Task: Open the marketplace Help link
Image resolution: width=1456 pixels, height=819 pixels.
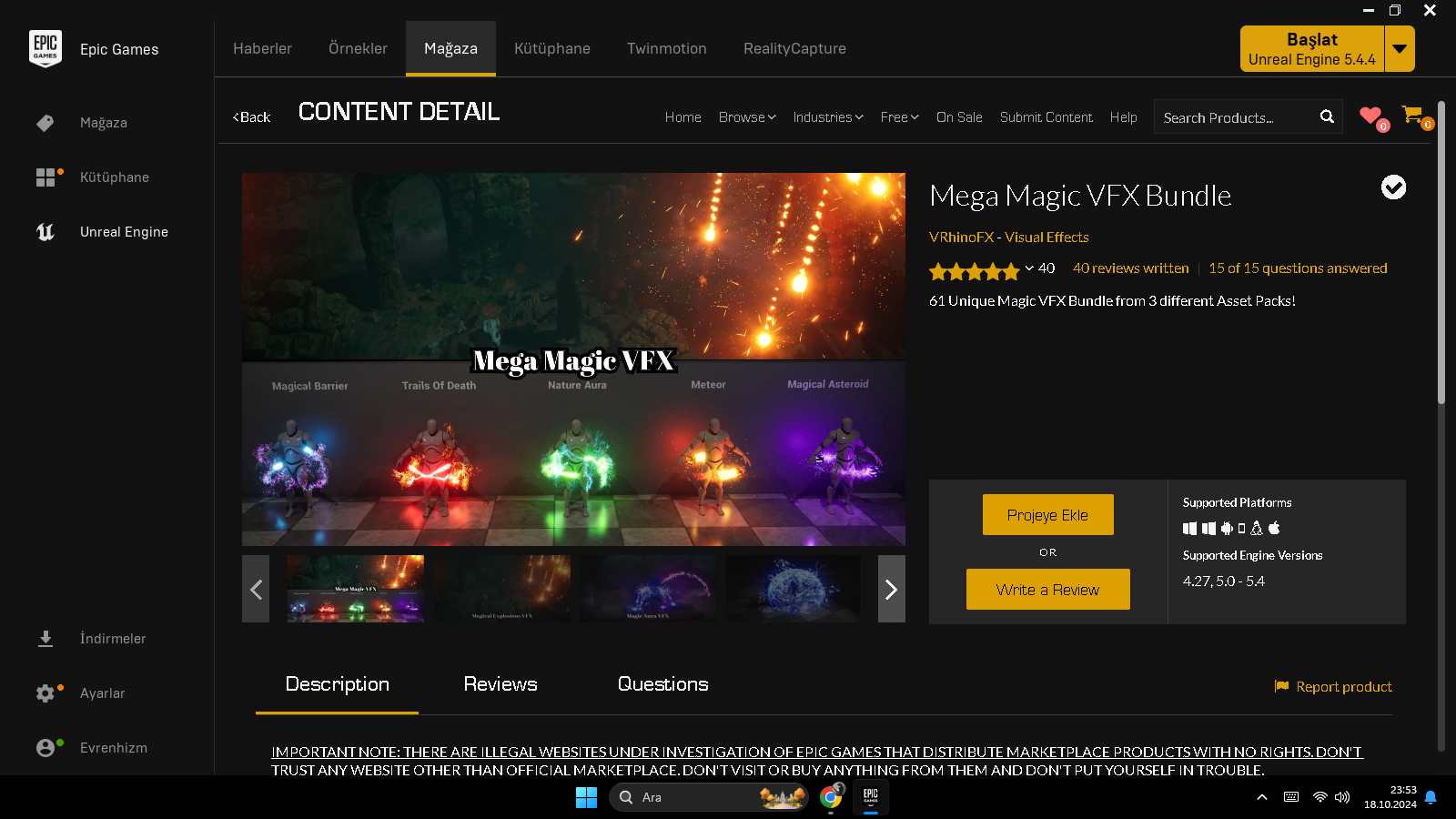Action: pyautogui.click(x=1123, y=117)
